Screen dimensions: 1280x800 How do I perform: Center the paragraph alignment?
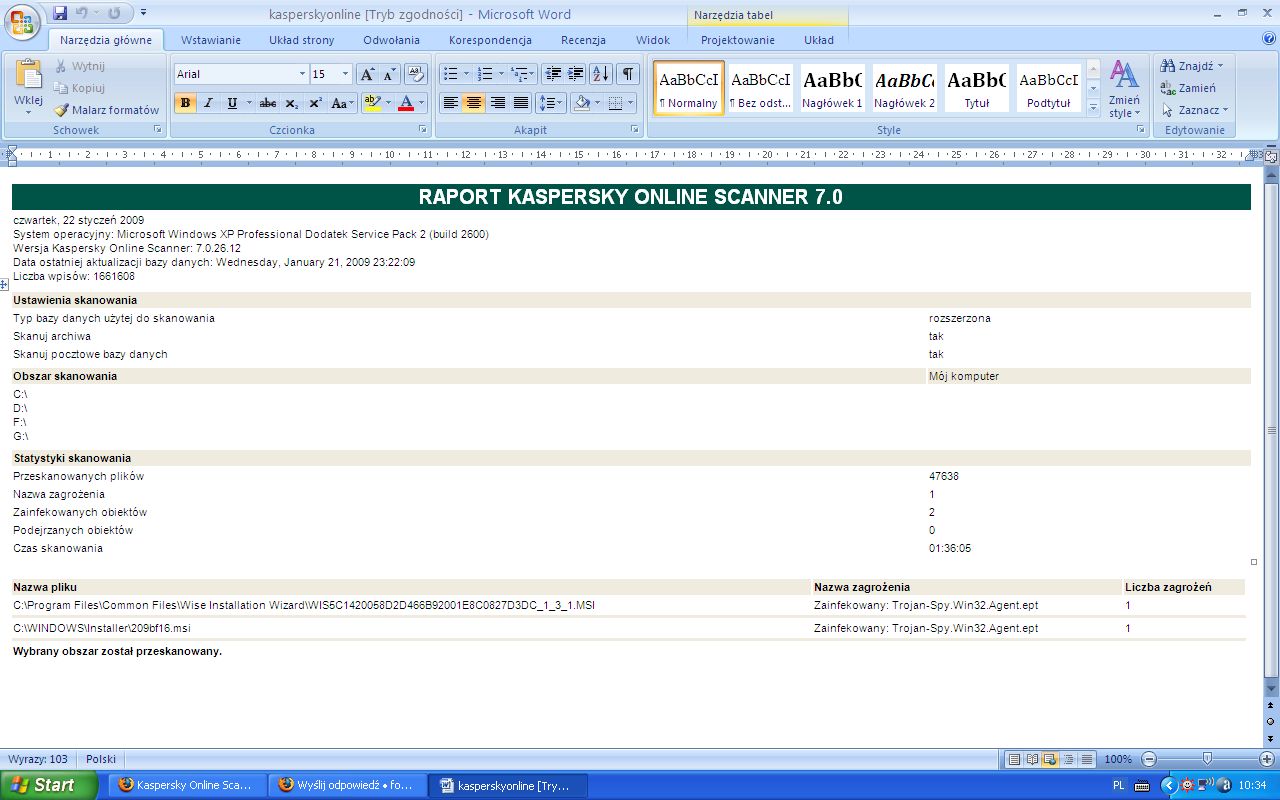point(474,102)
